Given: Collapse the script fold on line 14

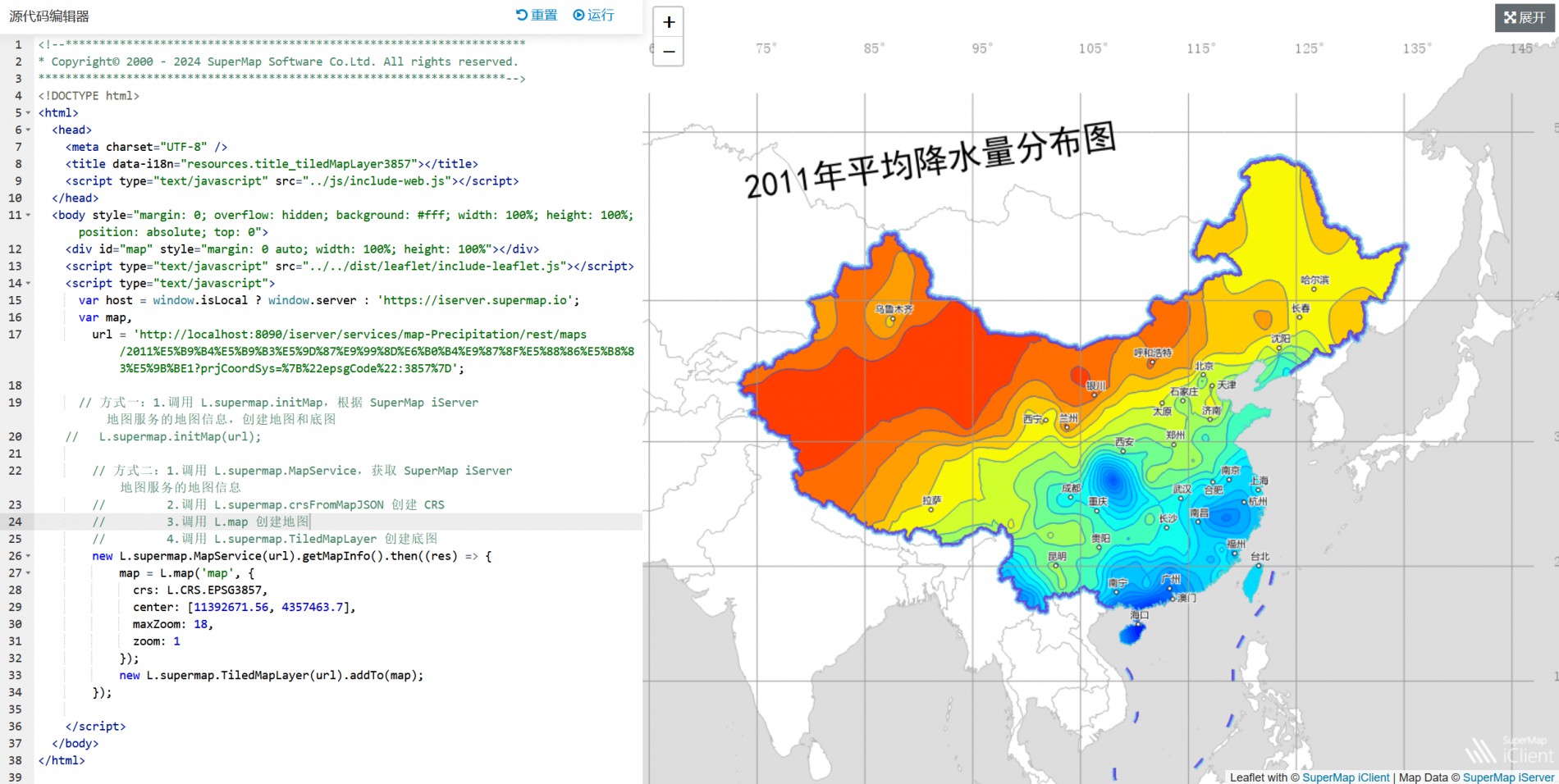Looking at the screenshot, I should [28, 284].
